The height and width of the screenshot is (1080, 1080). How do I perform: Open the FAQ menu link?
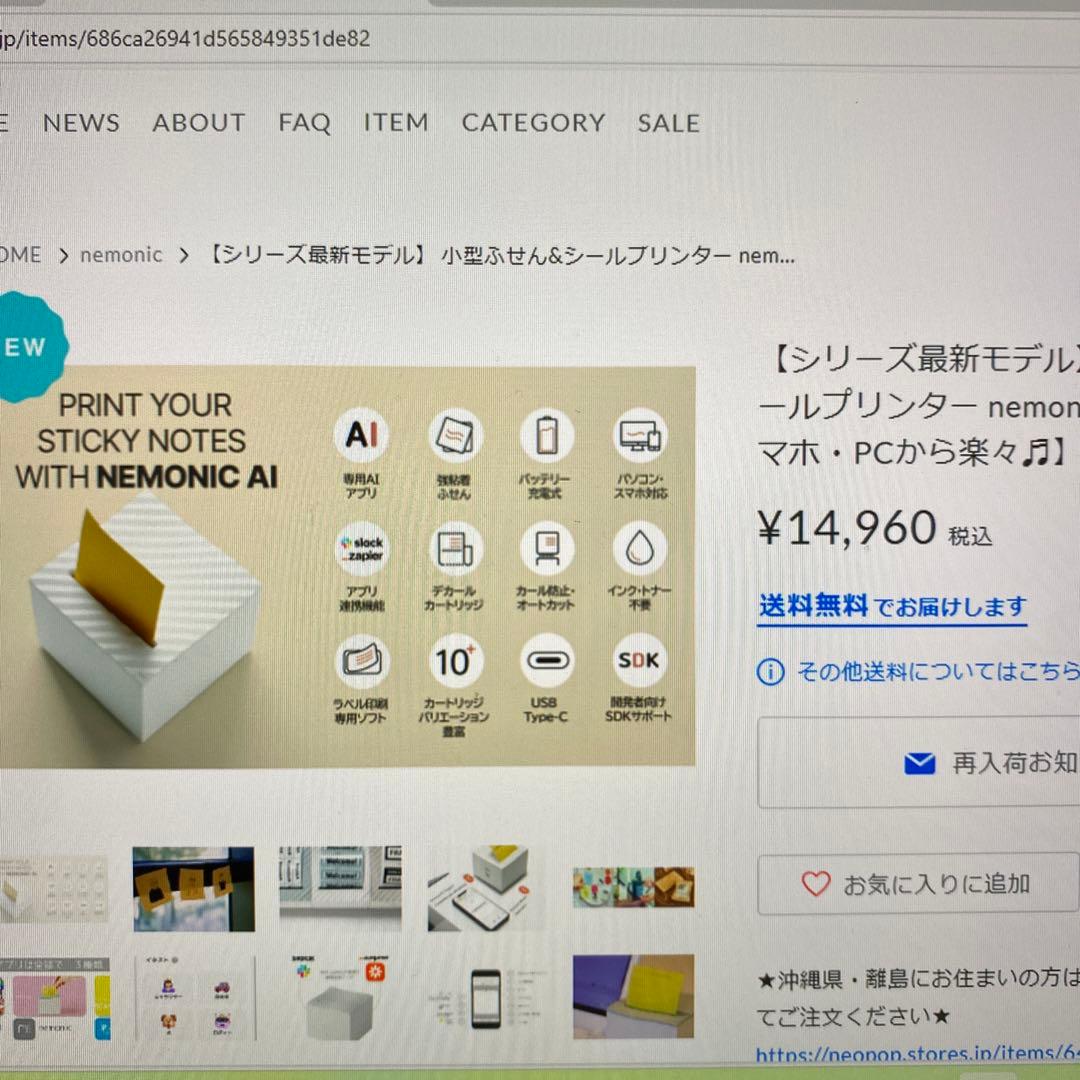coord(304,123)
